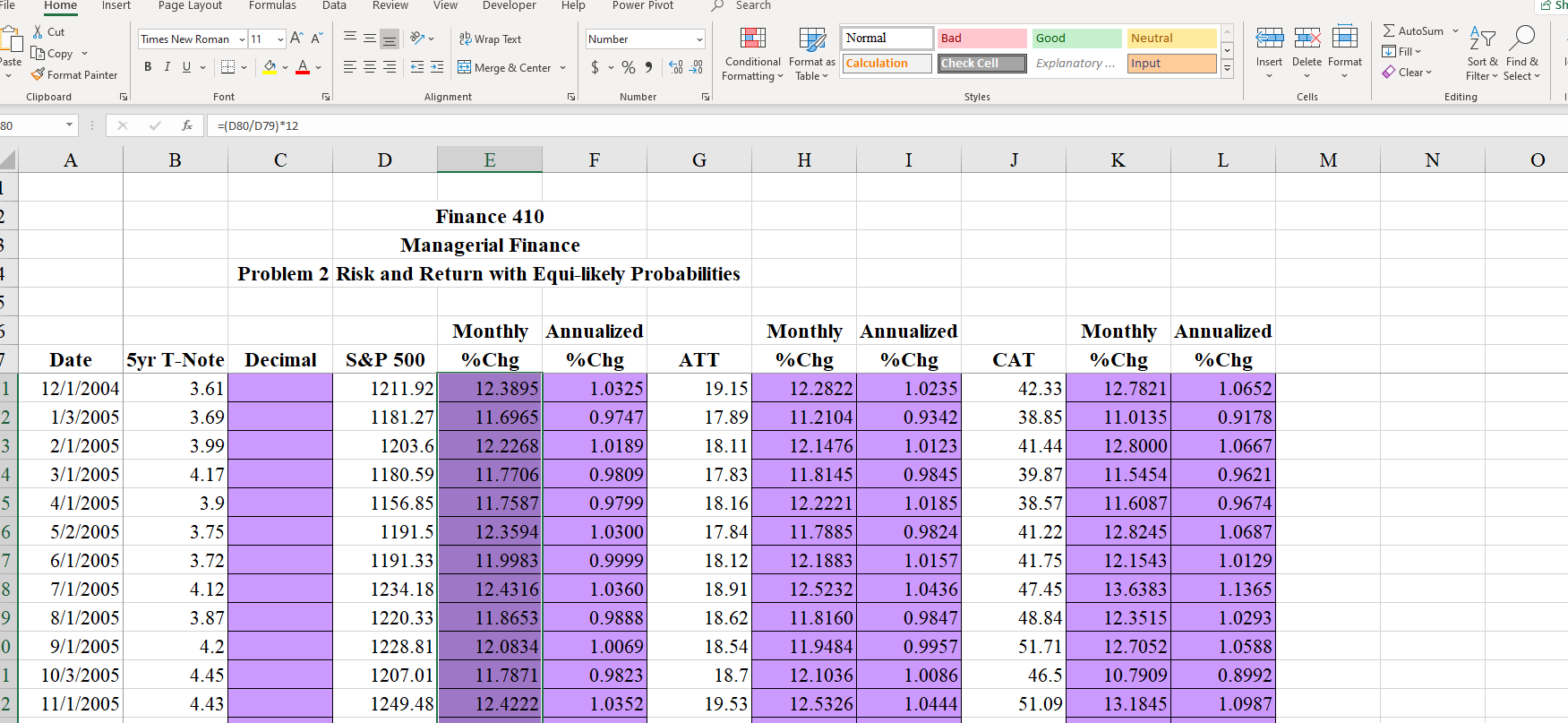The width and height of the screenshot is (1568, 723).
Task: Expand the cell Styles gallery
Action: 1228,68
